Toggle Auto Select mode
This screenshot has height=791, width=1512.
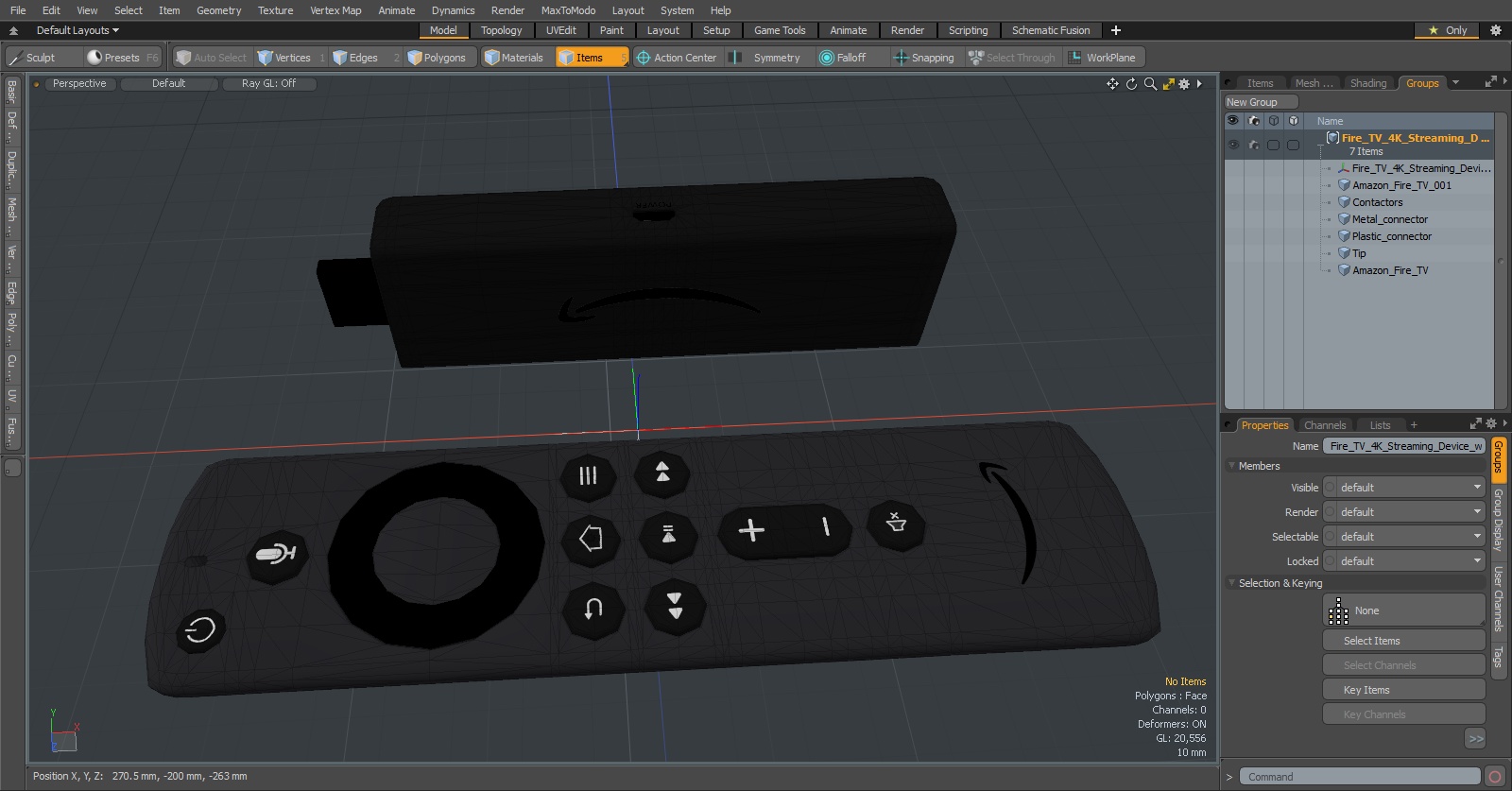pyautogui.click(x=212, y=58)
